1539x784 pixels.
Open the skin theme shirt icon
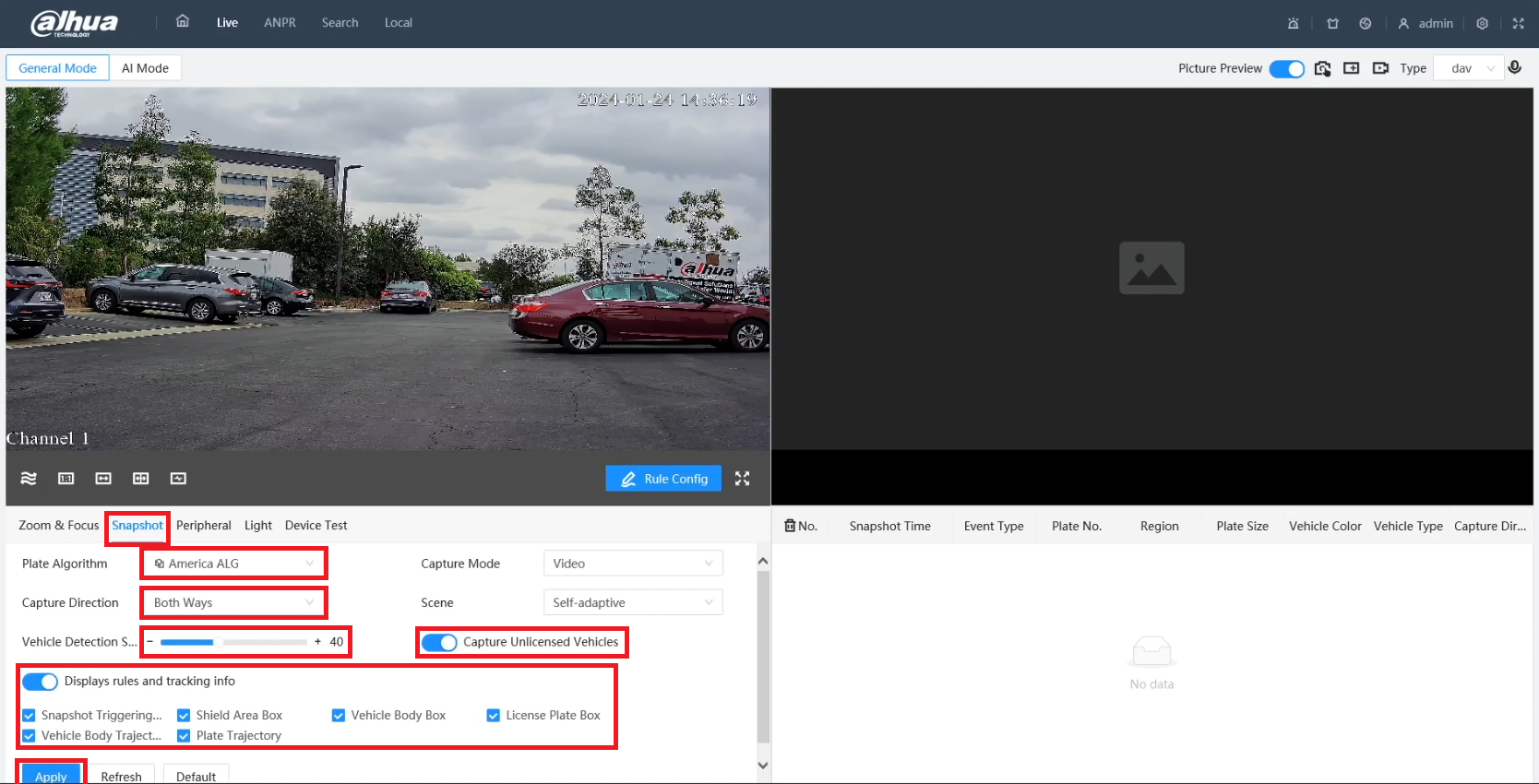(1332, 23)
